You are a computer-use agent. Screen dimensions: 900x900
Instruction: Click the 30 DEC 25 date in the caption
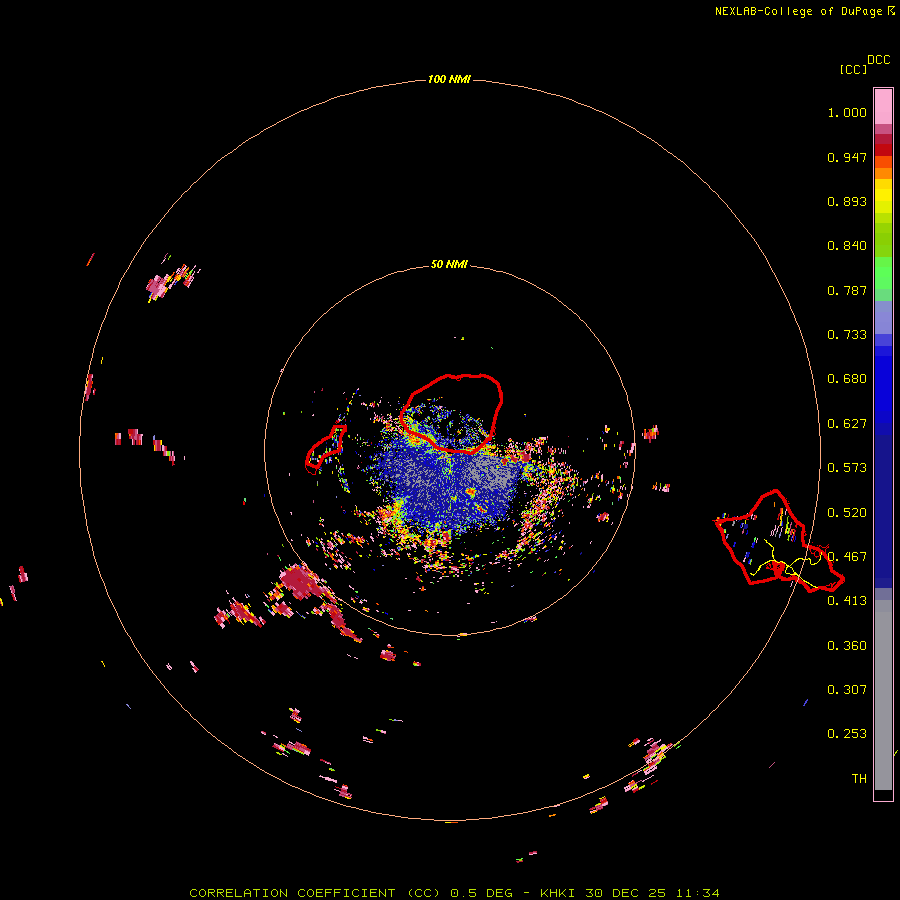[x=626, y=893]
